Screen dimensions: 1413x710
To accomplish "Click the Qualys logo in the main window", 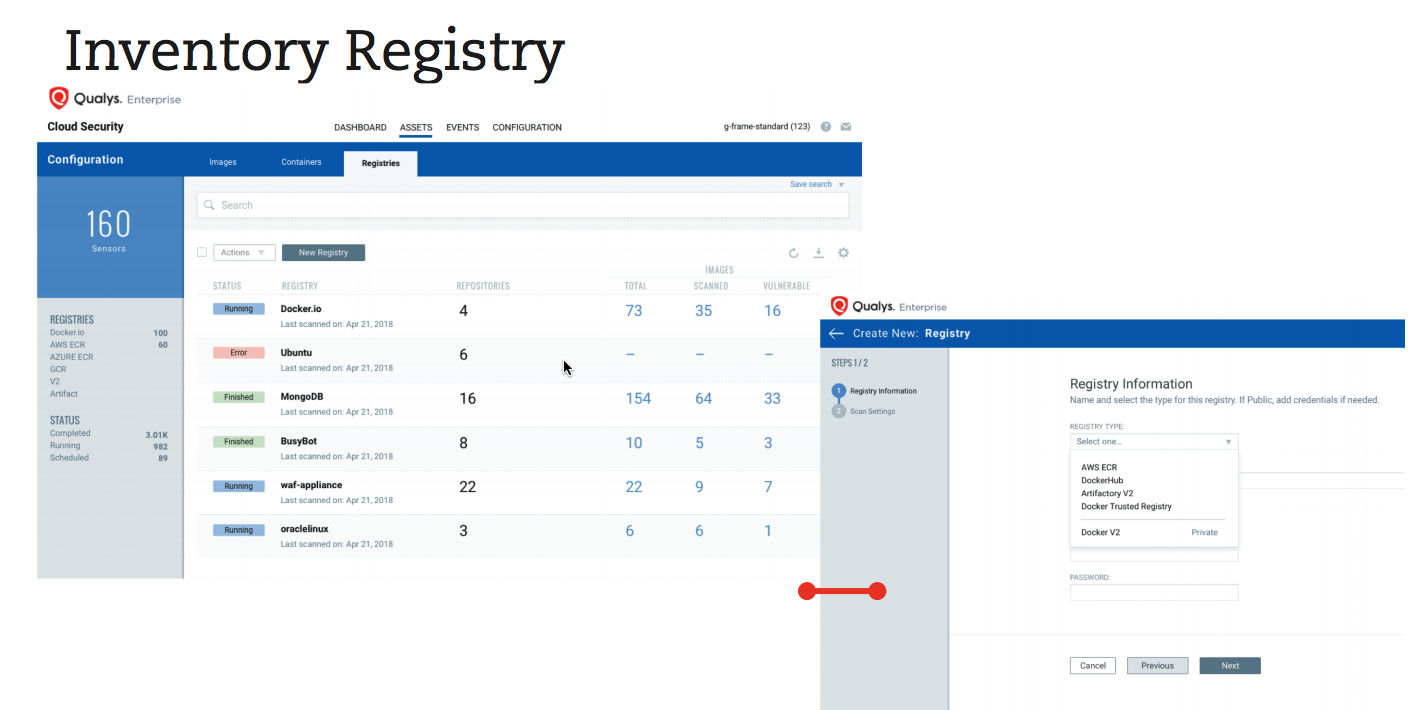I will (58, 98).
